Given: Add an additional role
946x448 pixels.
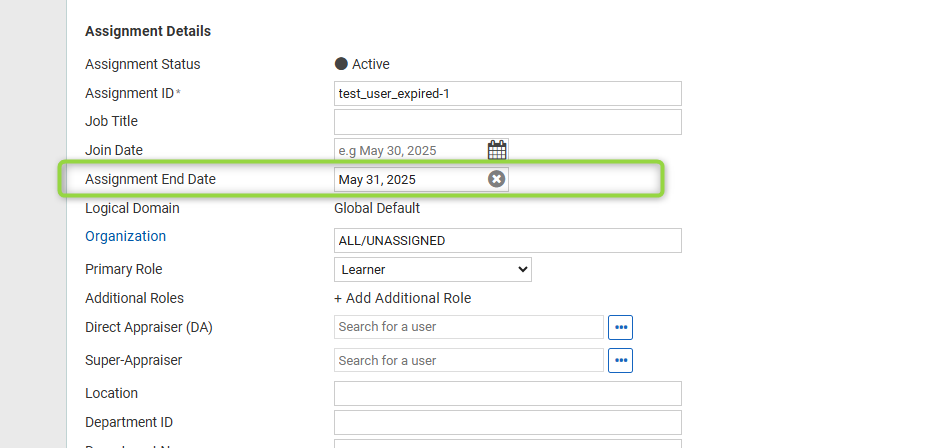Looking at the screenshot, I should pos(402,298).
